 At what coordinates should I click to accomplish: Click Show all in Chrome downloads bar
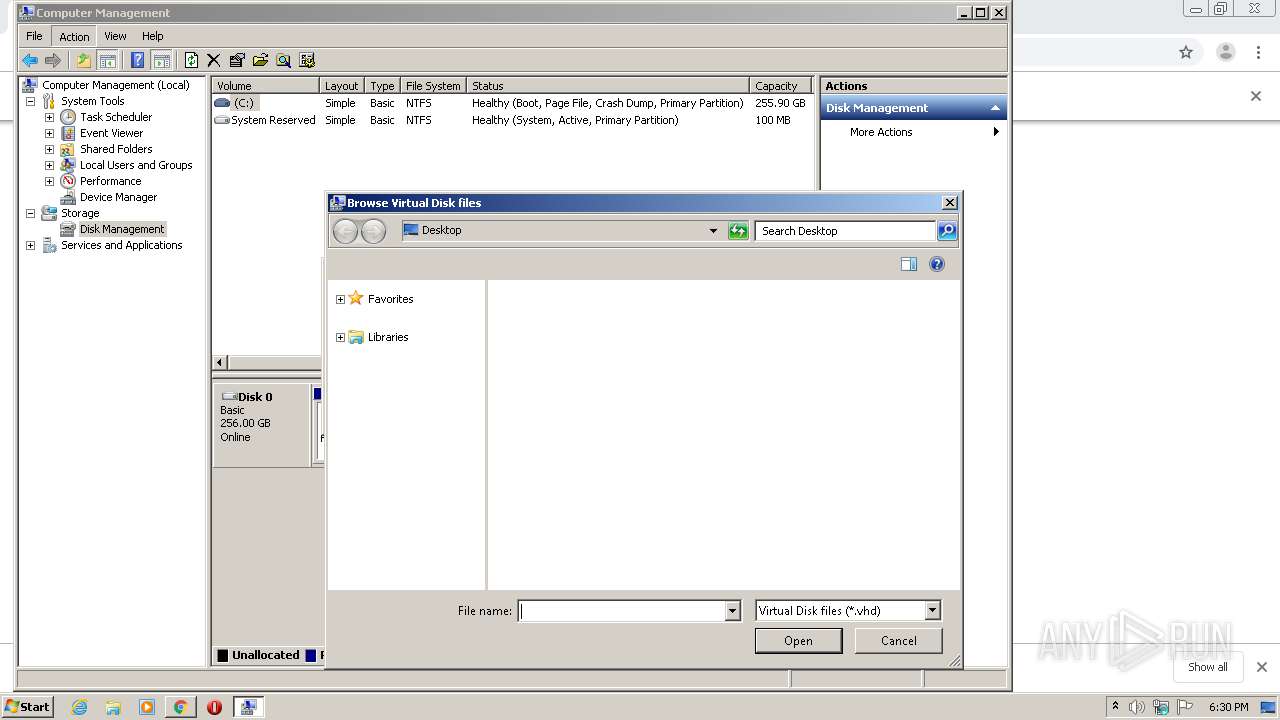point(1207,667)
